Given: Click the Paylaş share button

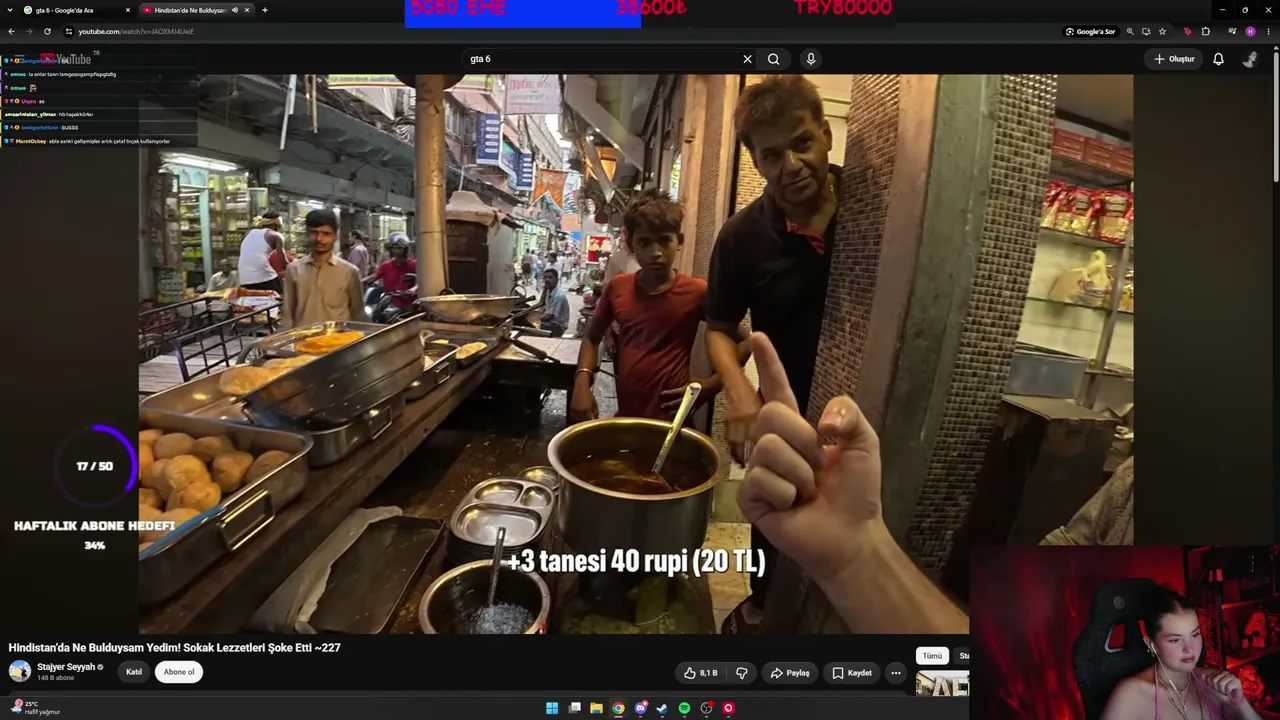Looking at the screenshot, I should (x=789, y=673).
